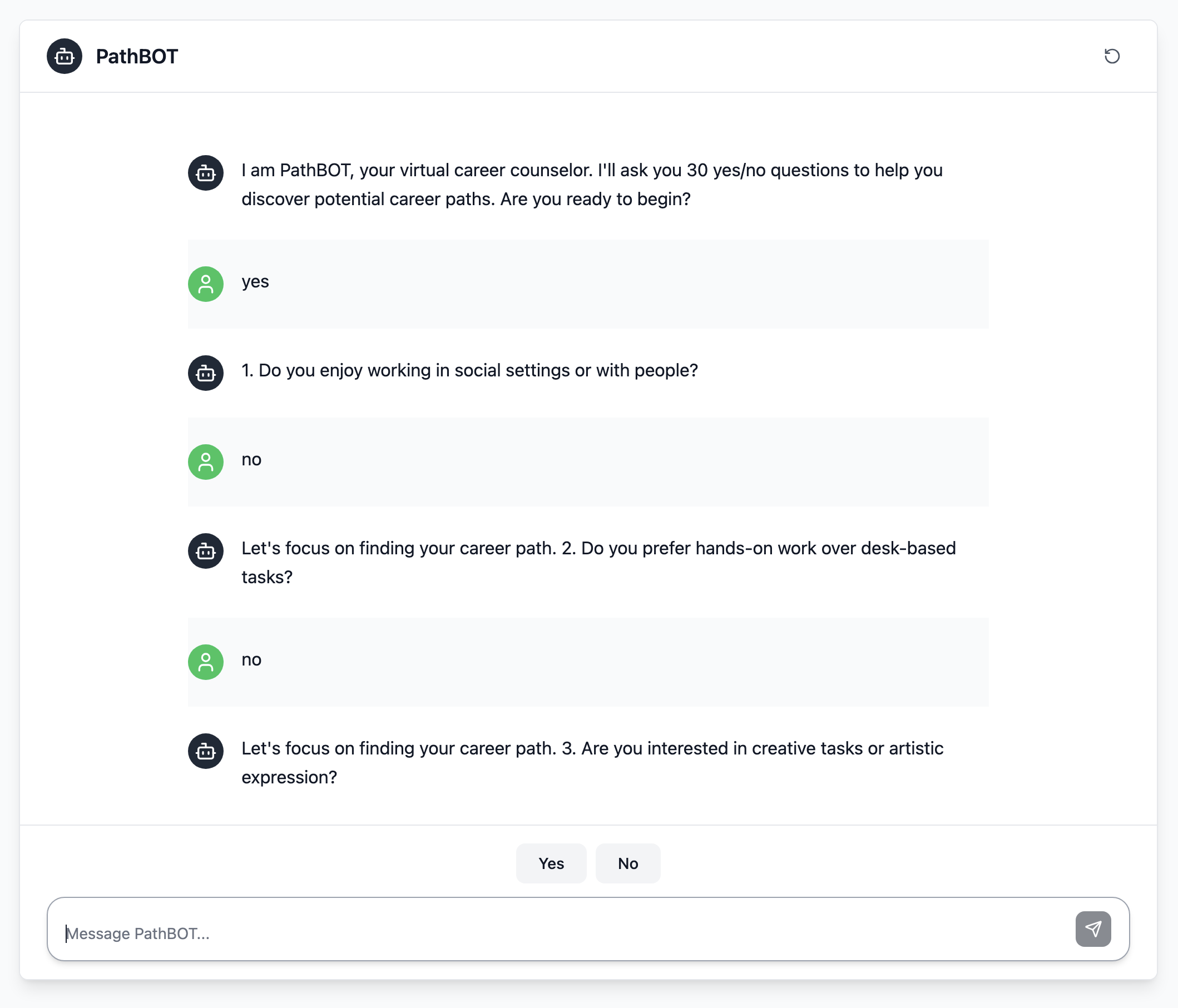Click the bot avatar next to question 1

205,373
